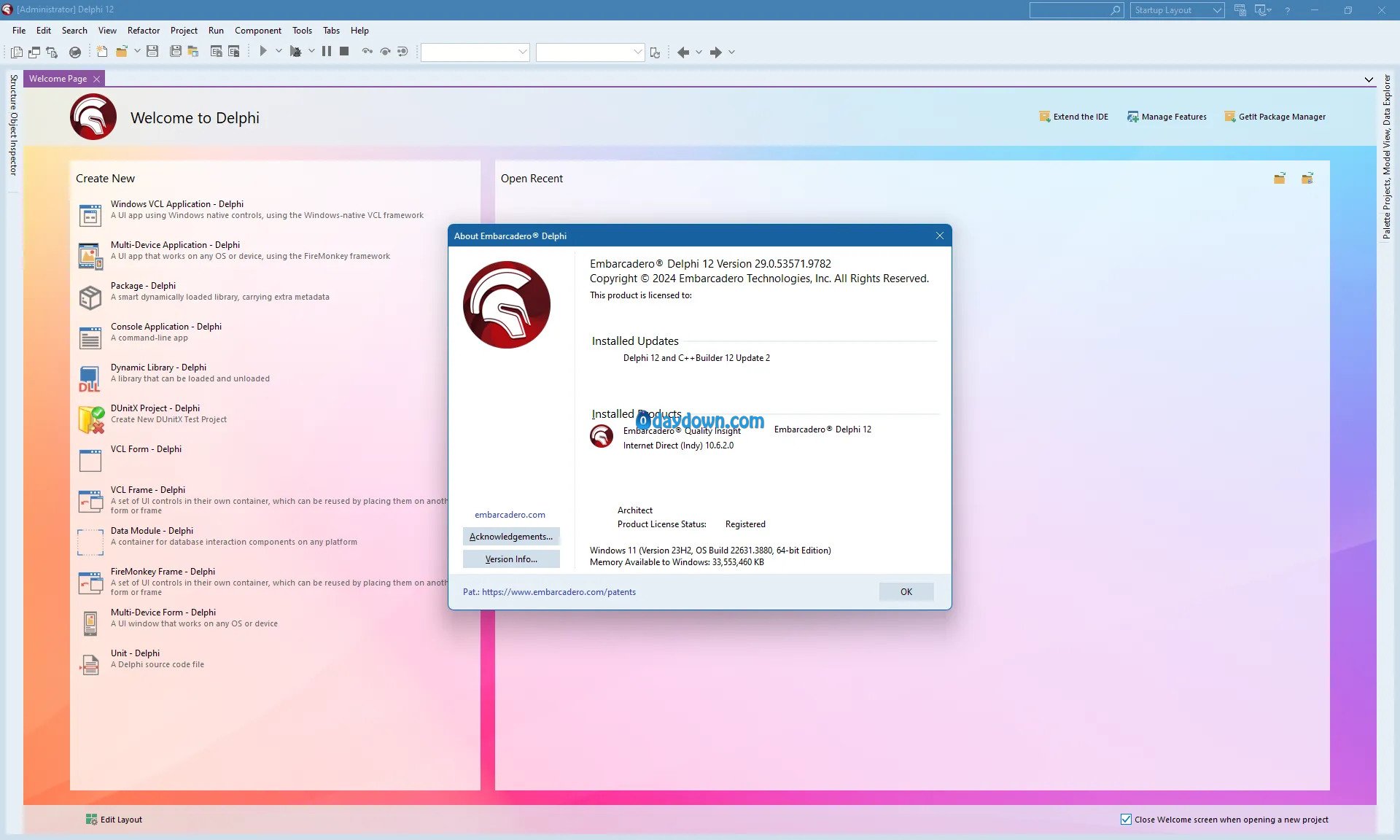Image resolution: width=1400 pixels, height=840 pixels.
Task: Close the About Embarcadero Delphi dialog
Action: 940,236
